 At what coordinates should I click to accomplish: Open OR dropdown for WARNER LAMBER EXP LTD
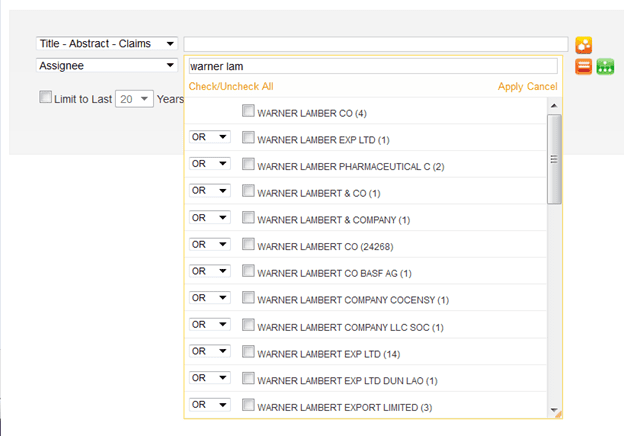(210, 137)
